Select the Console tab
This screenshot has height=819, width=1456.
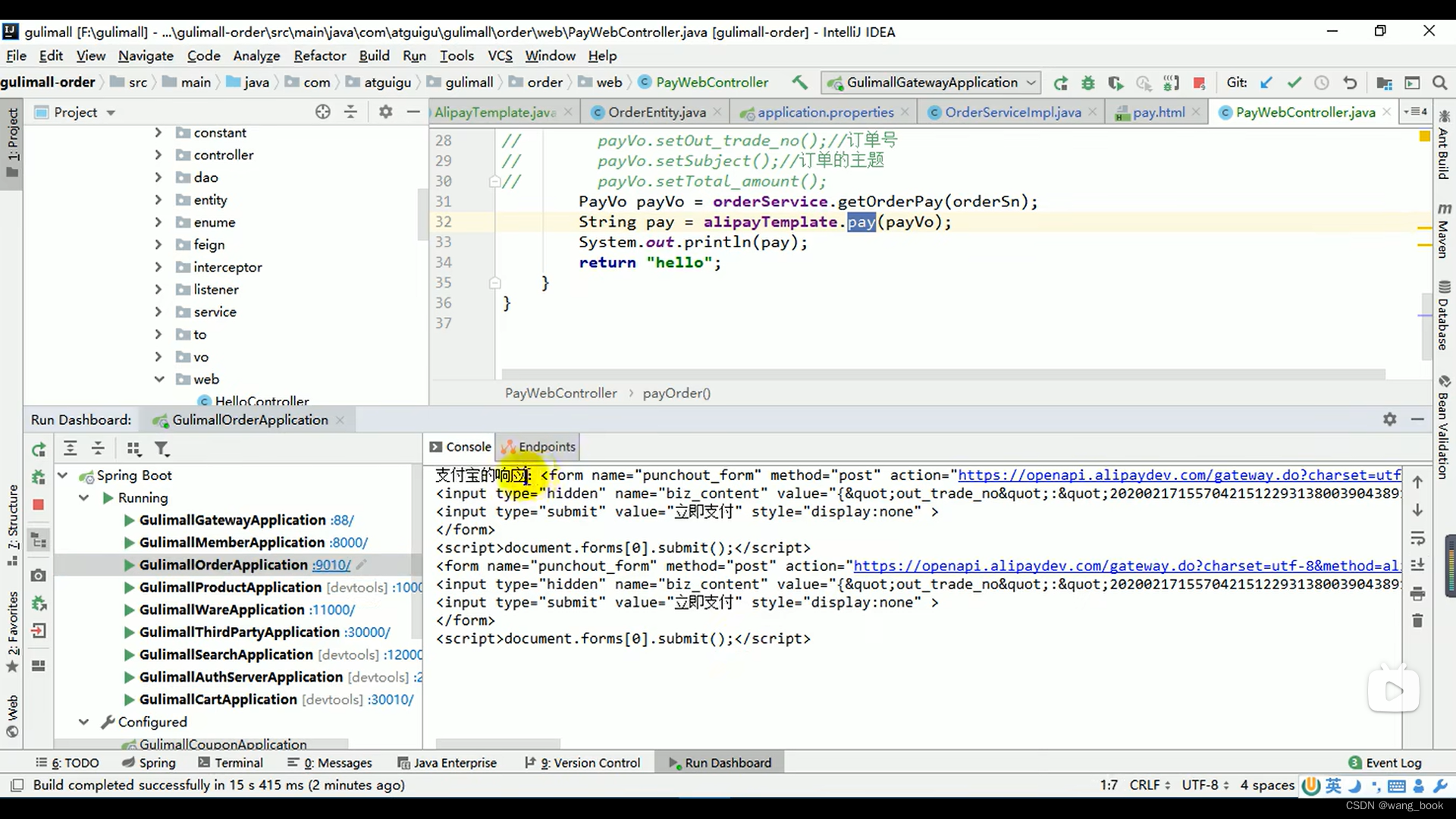coord(460,447)
